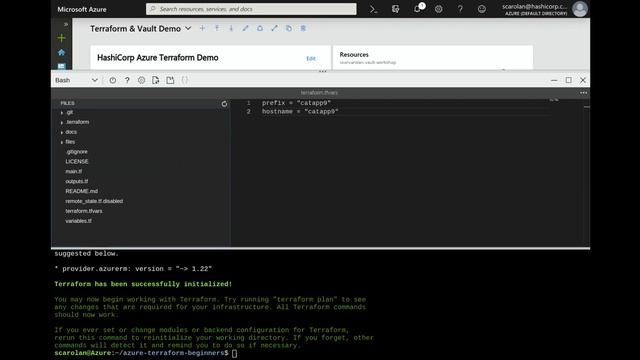Grab the Cloud Shell panel handle dots
The image size is (640, 360).
tap(322, 71)
